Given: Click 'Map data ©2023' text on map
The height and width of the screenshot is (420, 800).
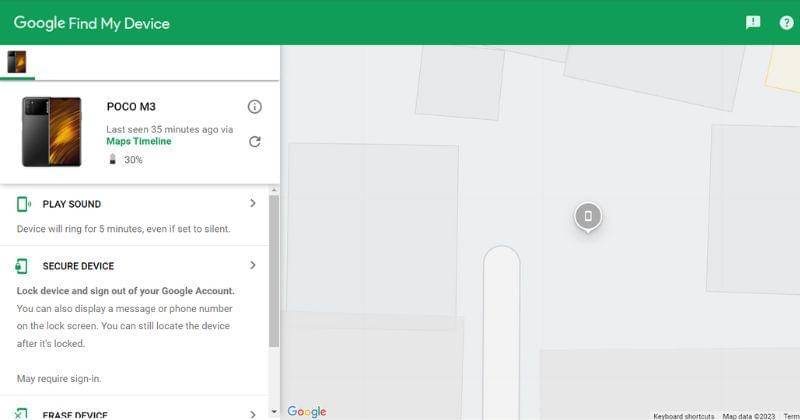Looking at the screenshot, I should click(748, 416).
